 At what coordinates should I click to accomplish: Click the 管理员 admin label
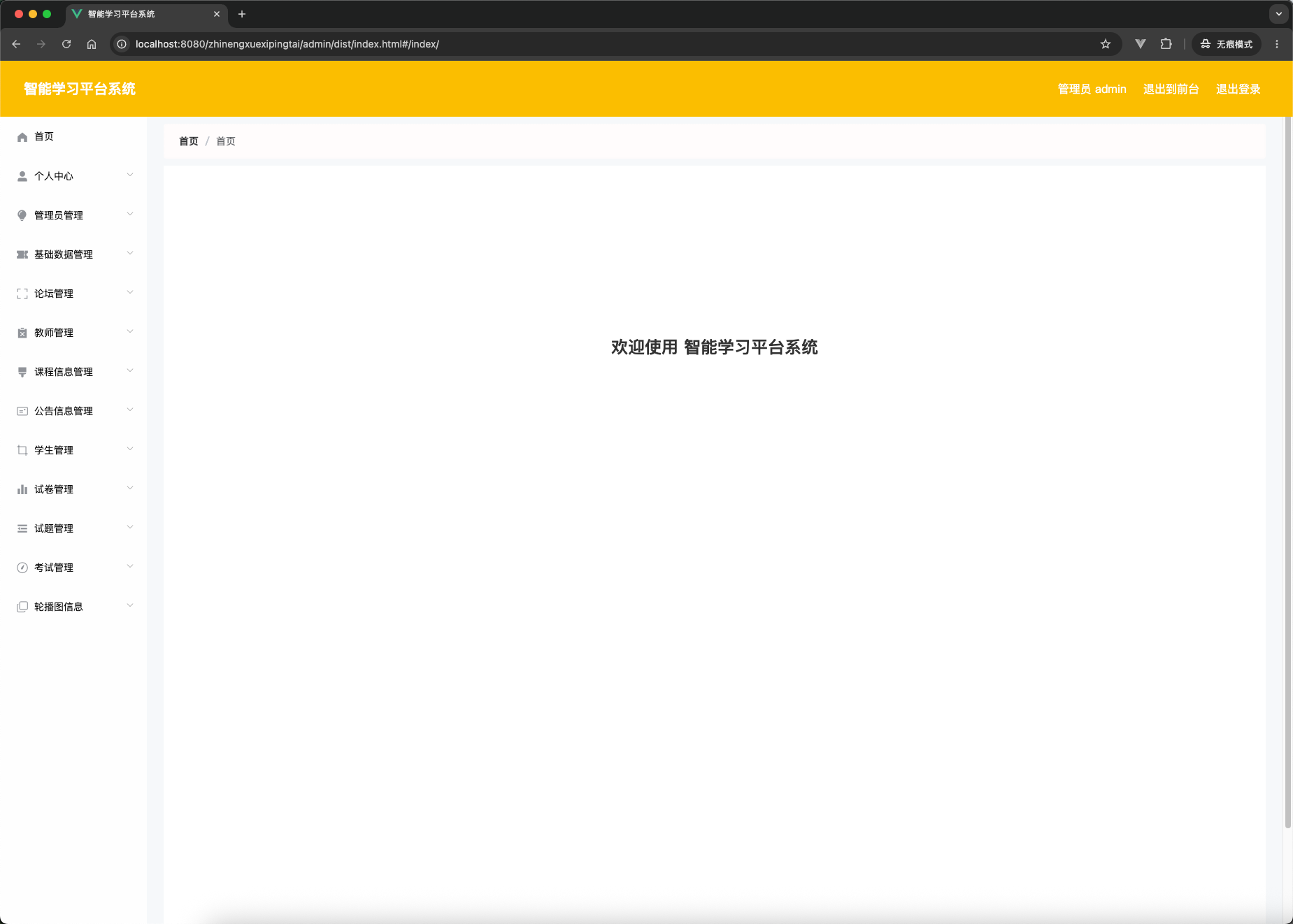tap(1092, 89)
